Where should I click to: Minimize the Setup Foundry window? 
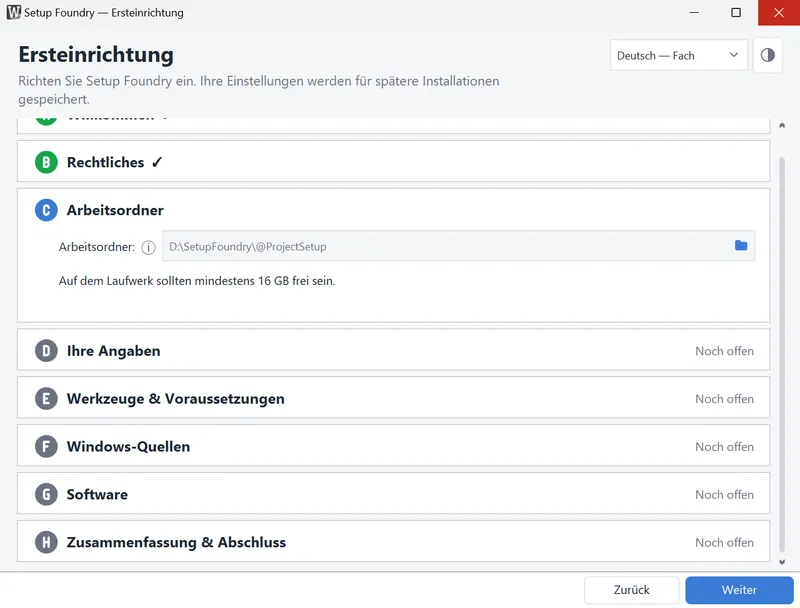point(694,12)
